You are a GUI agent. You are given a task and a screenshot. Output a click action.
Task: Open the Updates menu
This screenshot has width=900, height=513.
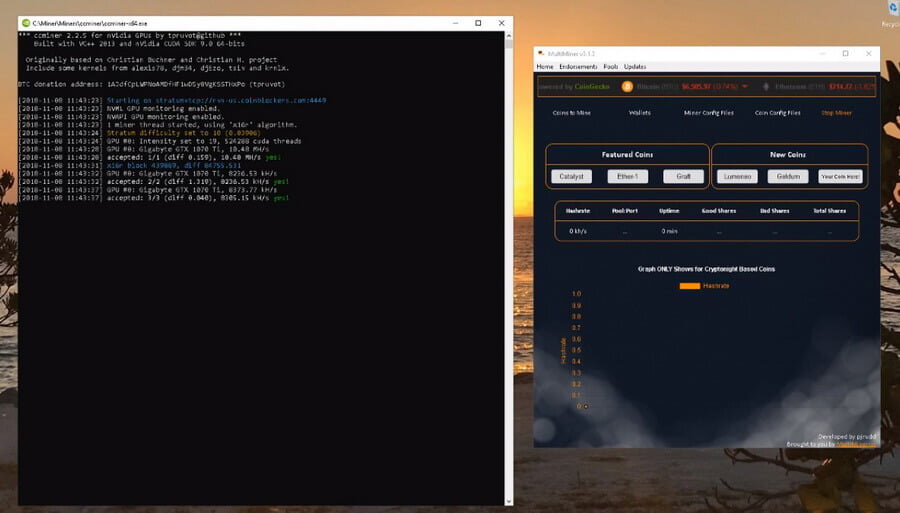635,67
